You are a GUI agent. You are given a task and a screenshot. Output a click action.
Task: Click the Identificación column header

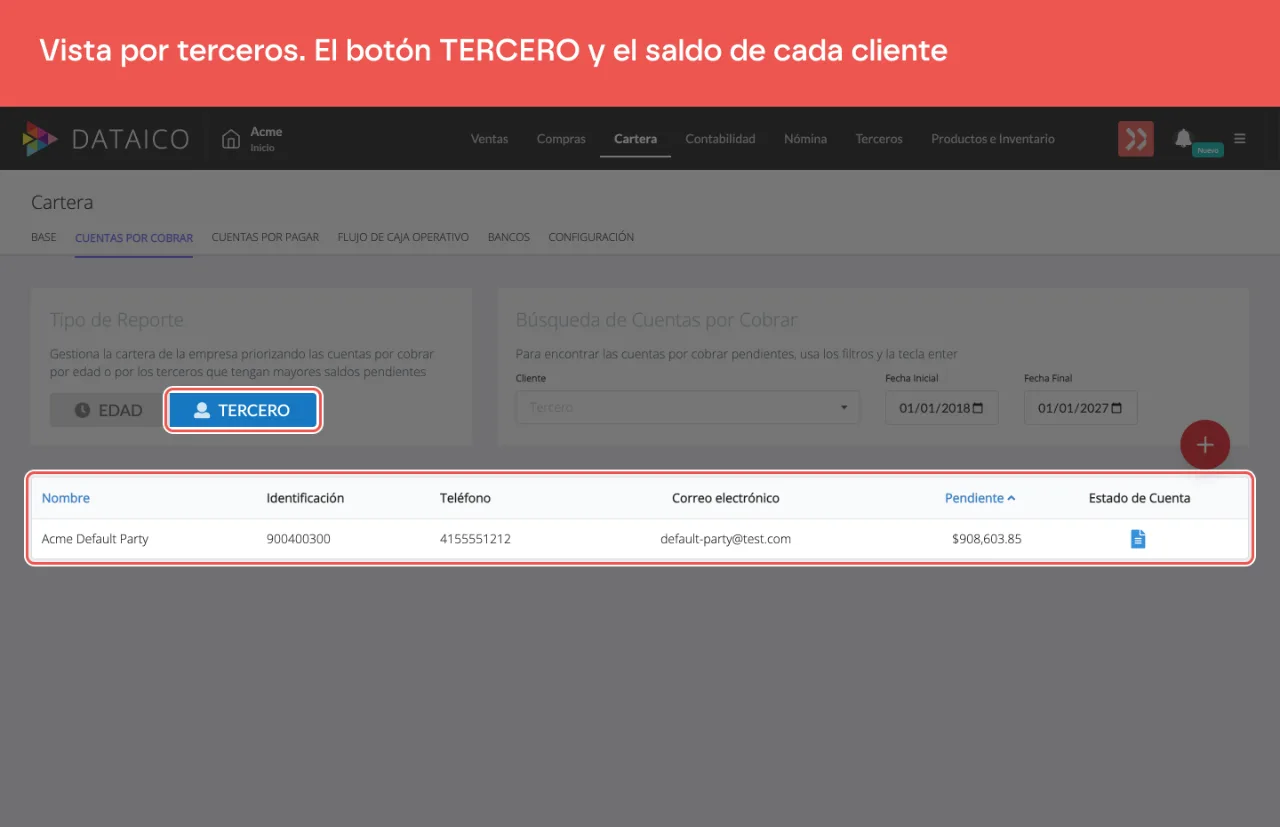305,498
